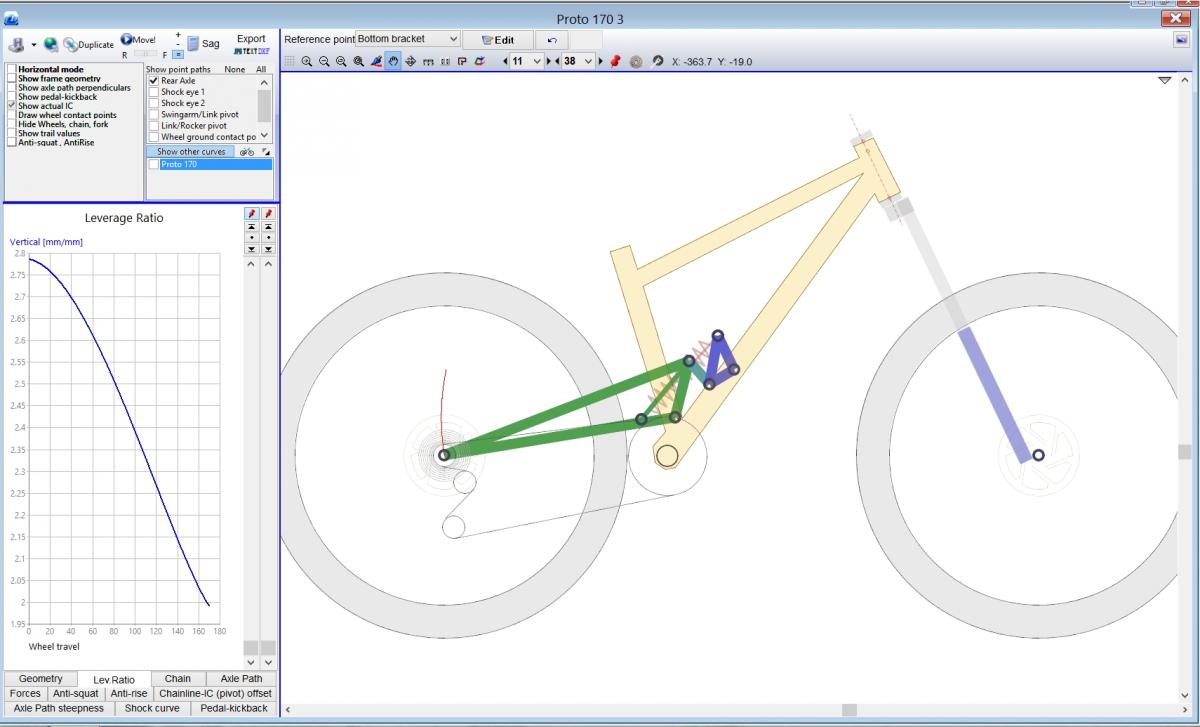Click the Duplicate icon

tap(70, 45)
